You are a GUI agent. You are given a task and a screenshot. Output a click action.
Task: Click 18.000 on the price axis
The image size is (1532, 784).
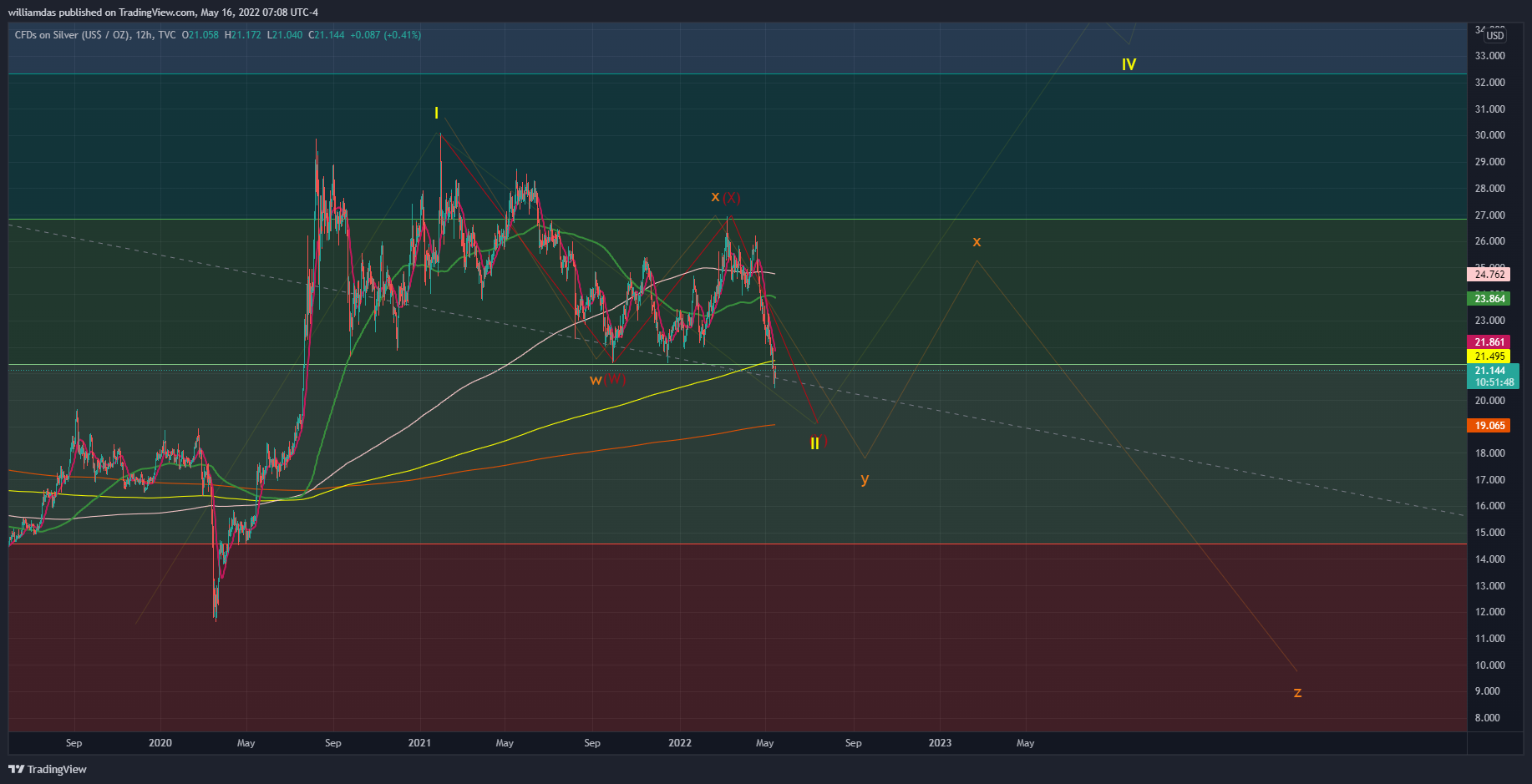pos(1489,453)
